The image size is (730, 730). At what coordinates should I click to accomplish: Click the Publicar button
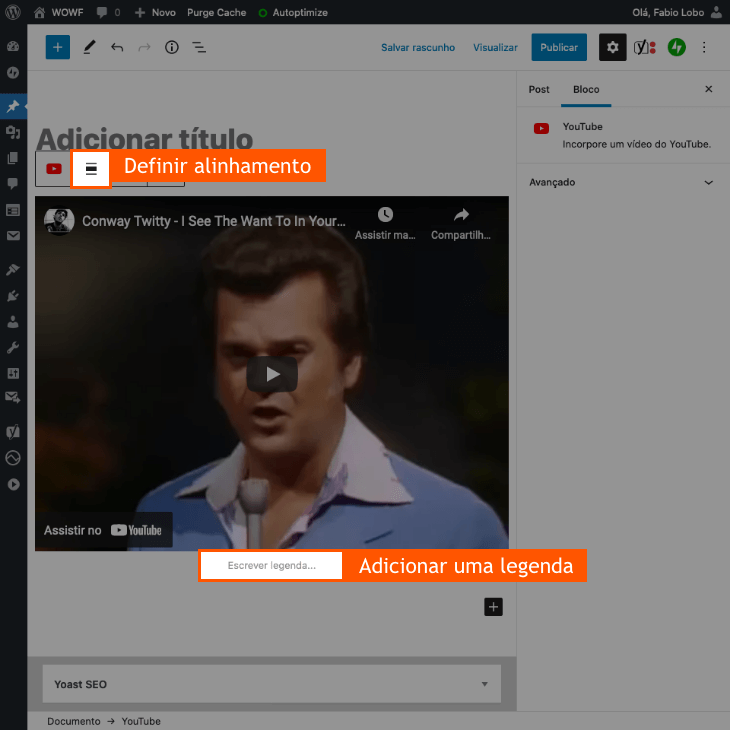(559, 47)
